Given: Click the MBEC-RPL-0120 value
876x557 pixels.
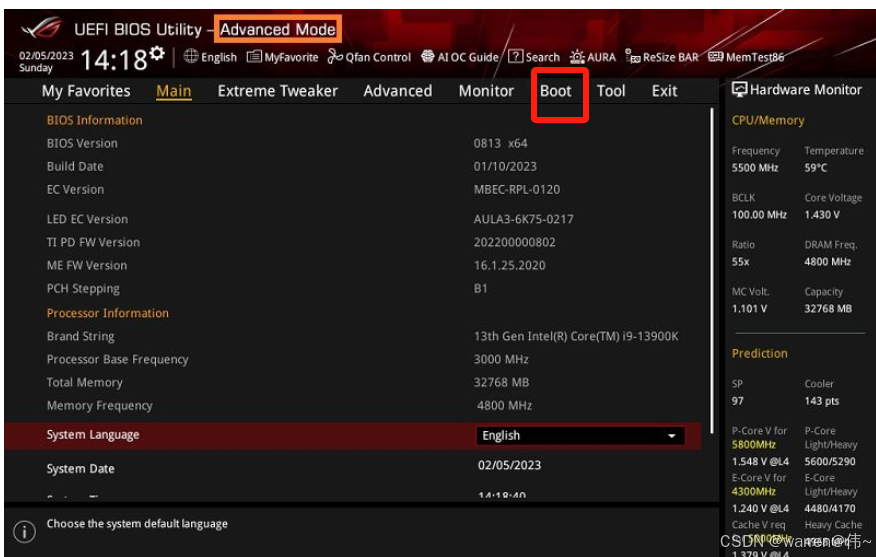Looking at the screenshot, I should pyautogui.click(x=517, y=189).
